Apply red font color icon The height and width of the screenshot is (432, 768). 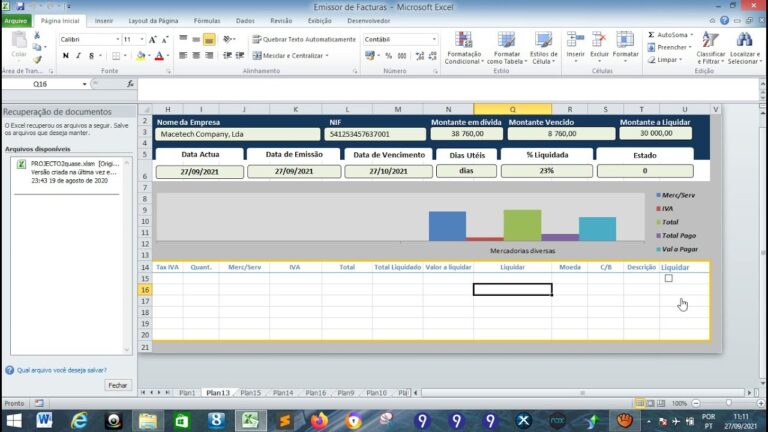[x=159, y=56]
